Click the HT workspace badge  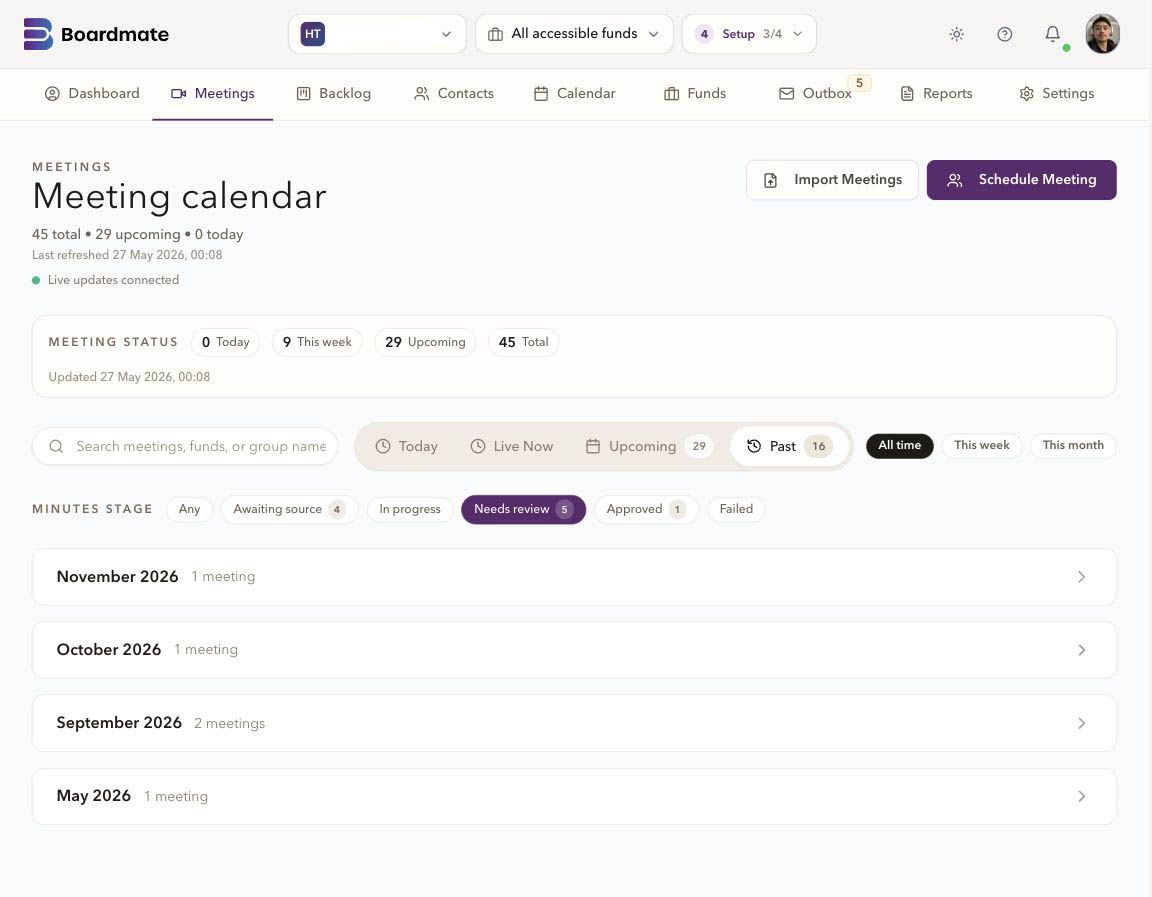(312, 34)
